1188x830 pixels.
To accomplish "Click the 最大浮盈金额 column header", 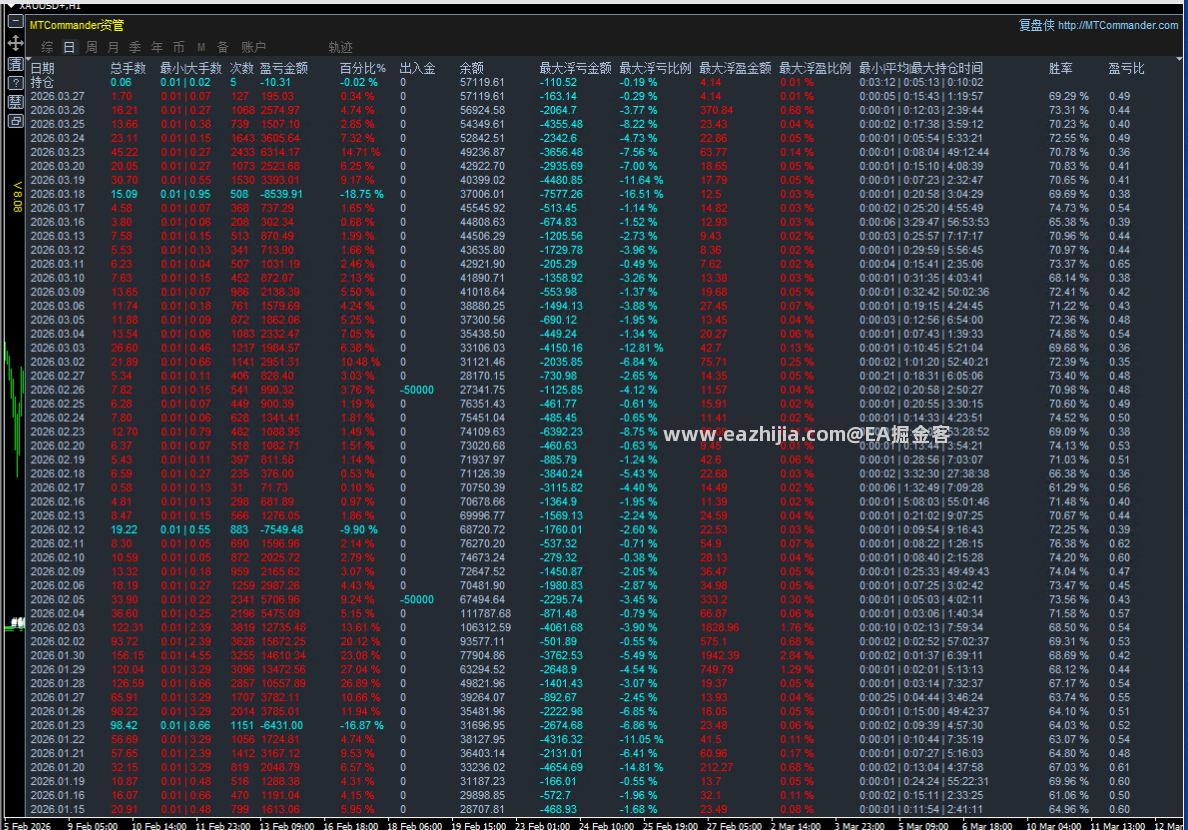I will click(x=735, y=68).
